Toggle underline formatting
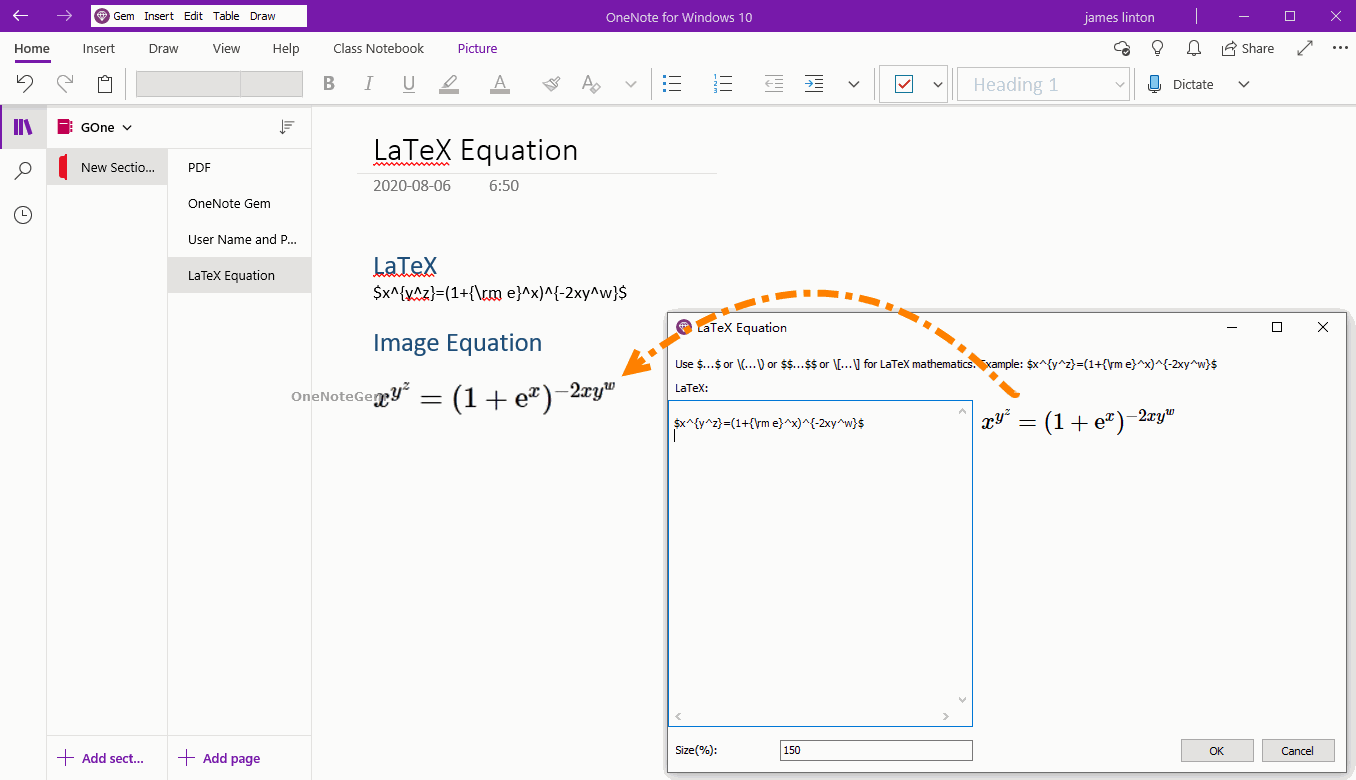 408,84
